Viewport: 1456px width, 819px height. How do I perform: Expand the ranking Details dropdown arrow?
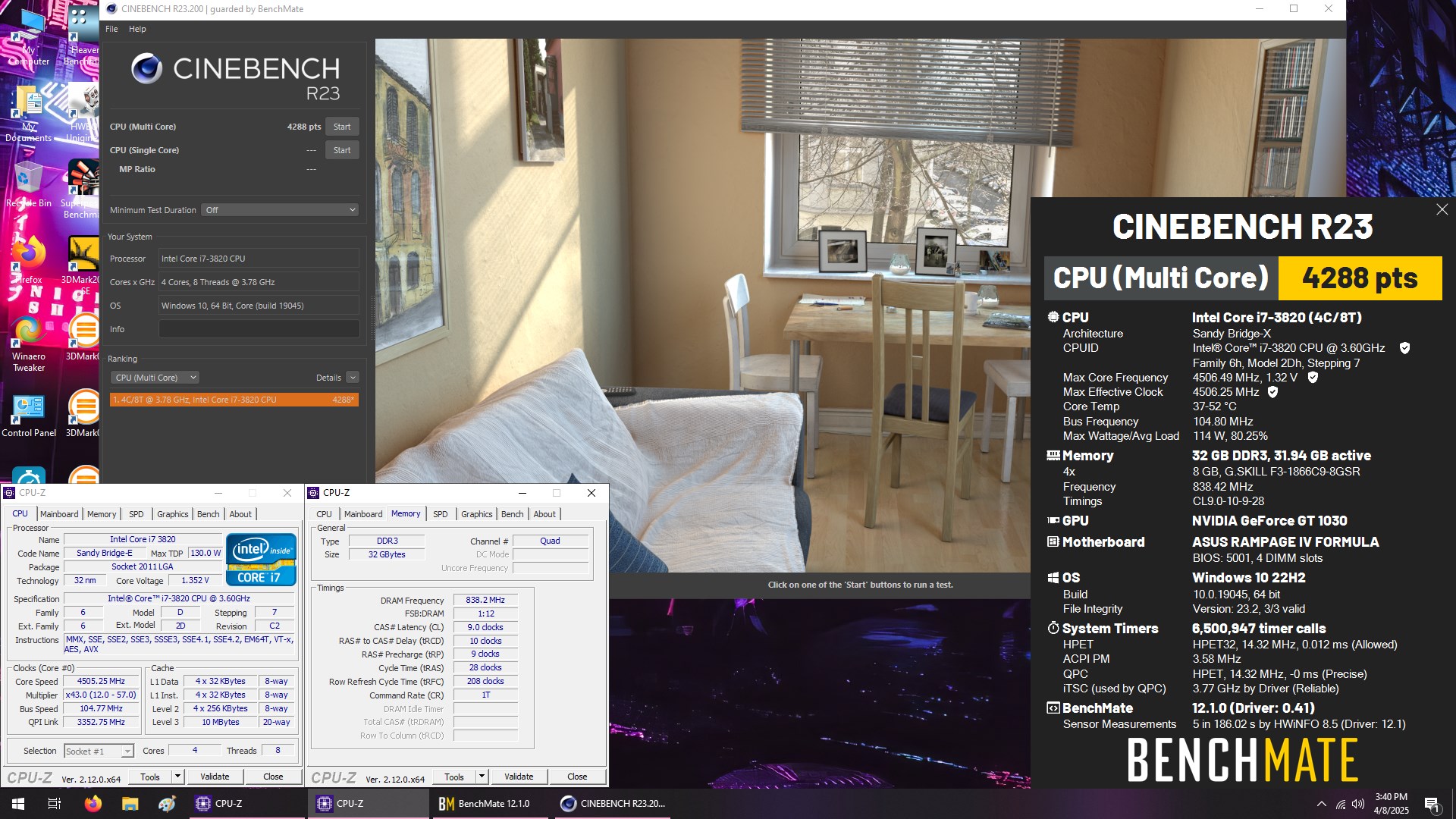pos(353,378)
